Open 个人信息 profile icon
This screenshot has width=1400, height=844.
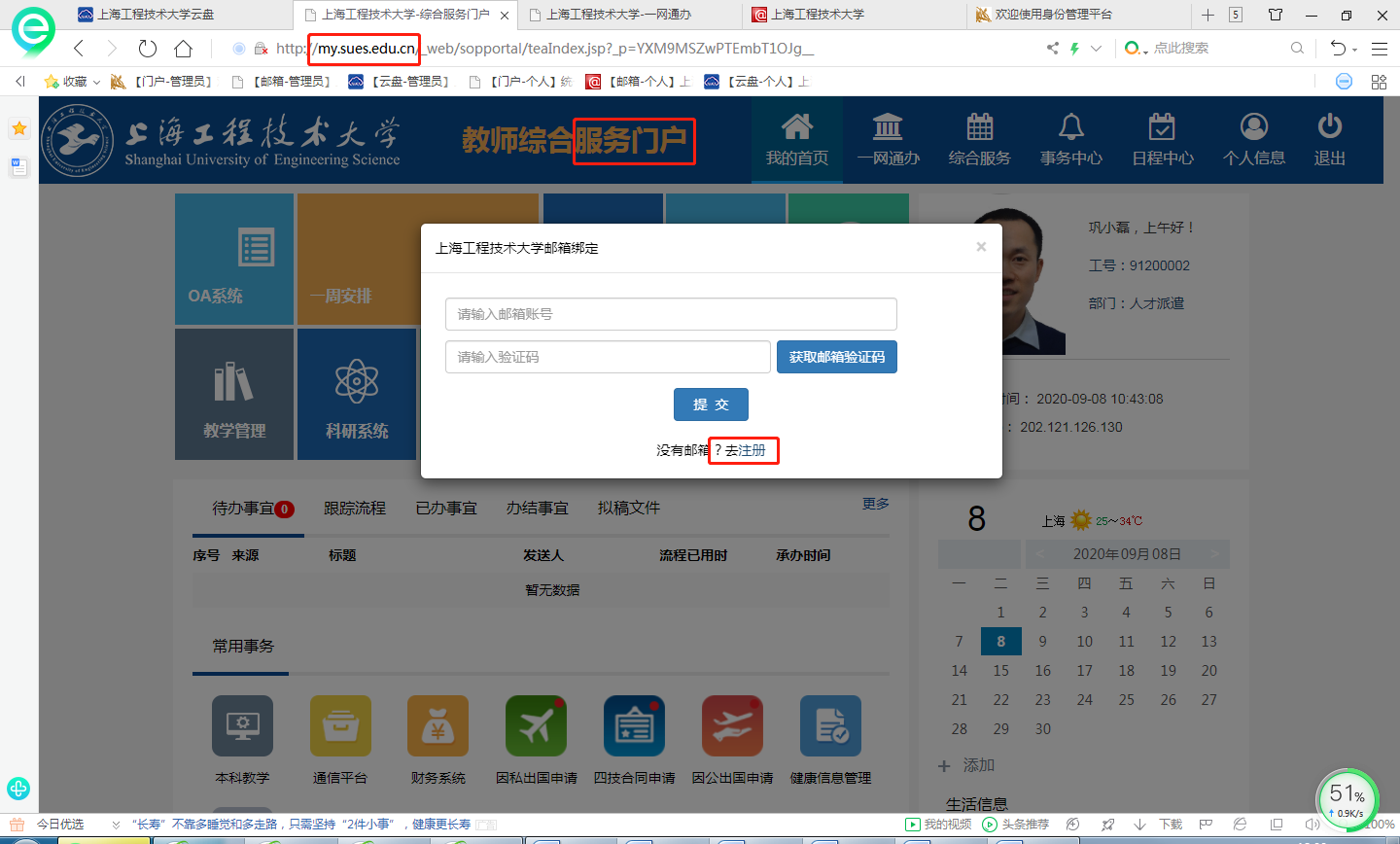[x=1254, y=126]
